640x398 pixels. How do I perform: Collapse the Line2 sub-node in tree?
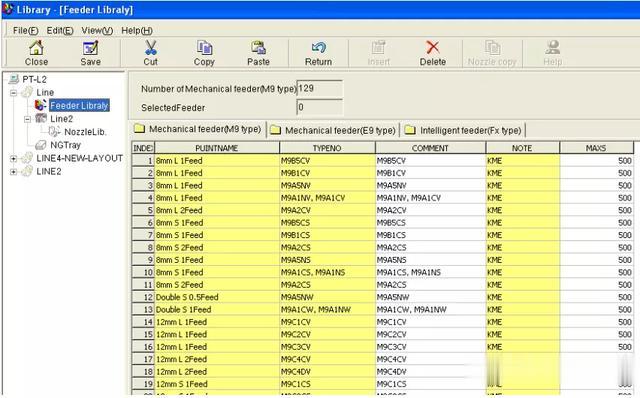pyautogui.click(x=27, y=119)
